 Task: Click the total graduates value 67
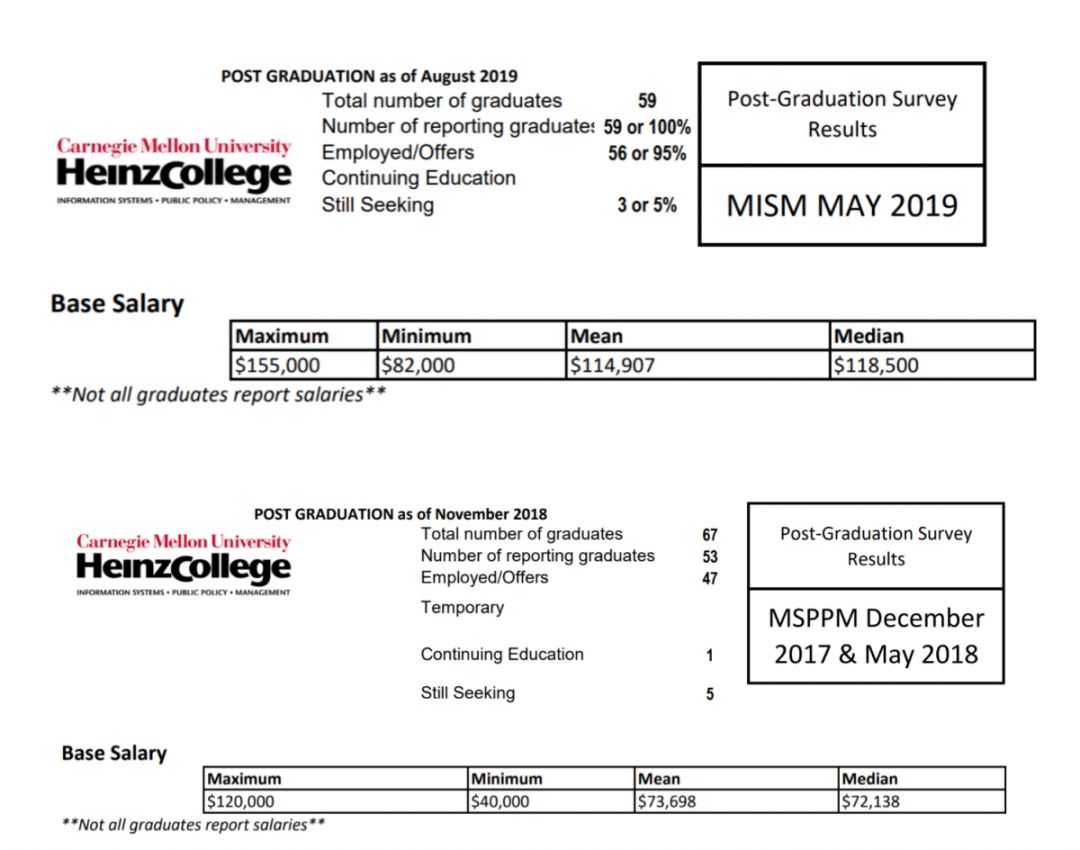(x=710, y=535)
